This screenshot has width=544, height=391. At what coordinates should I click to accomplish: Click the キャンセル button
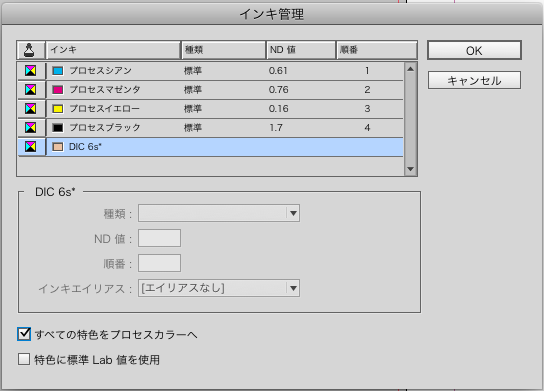[474, 80]
